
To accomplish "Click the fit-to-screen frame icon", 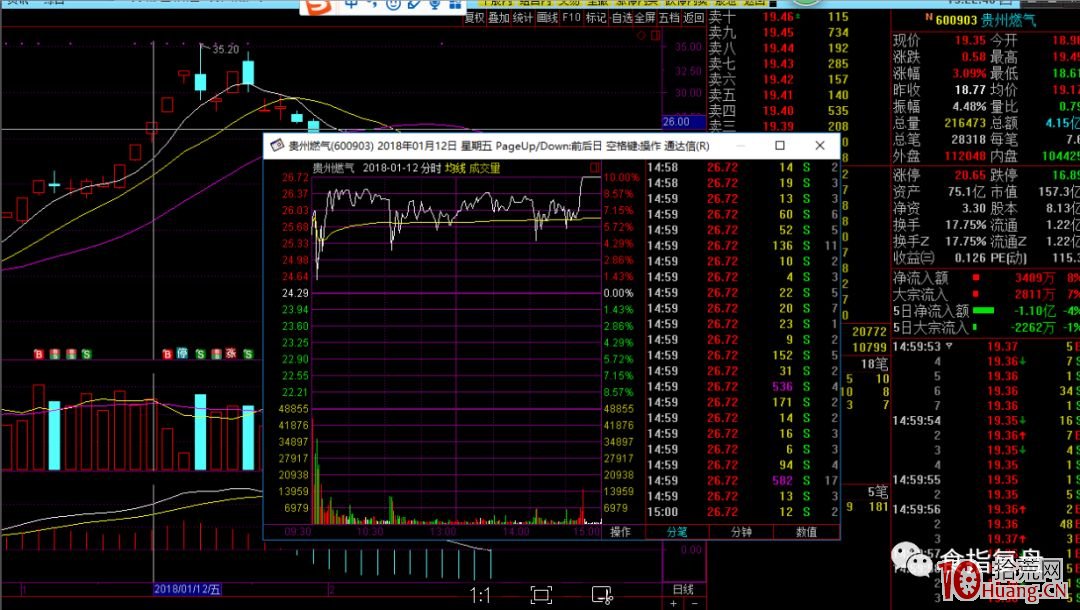I will pyautogui.click(x=541, y=595).
